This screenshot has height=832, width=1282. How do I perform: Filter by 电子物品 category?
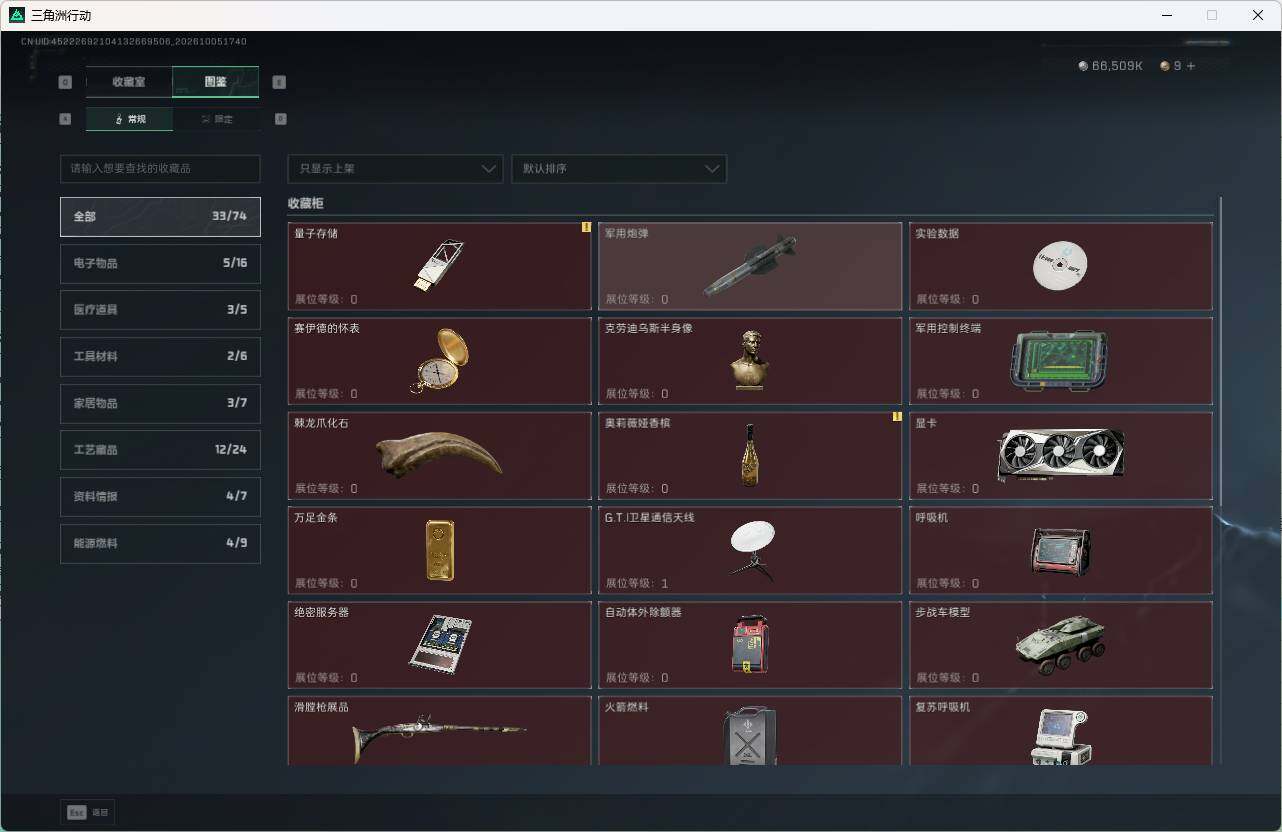pyautogui.click(x=160, y=263)
